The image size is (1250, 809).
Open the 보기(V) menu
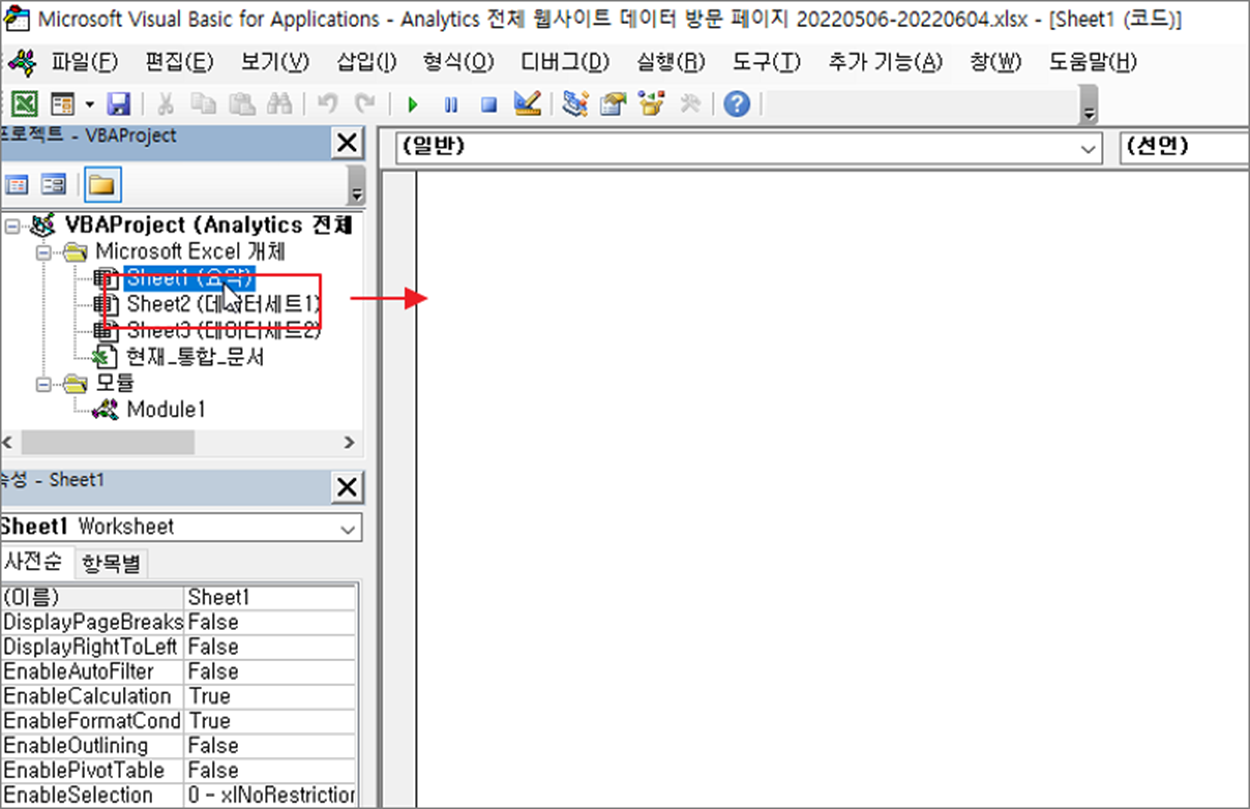(275, 62)
